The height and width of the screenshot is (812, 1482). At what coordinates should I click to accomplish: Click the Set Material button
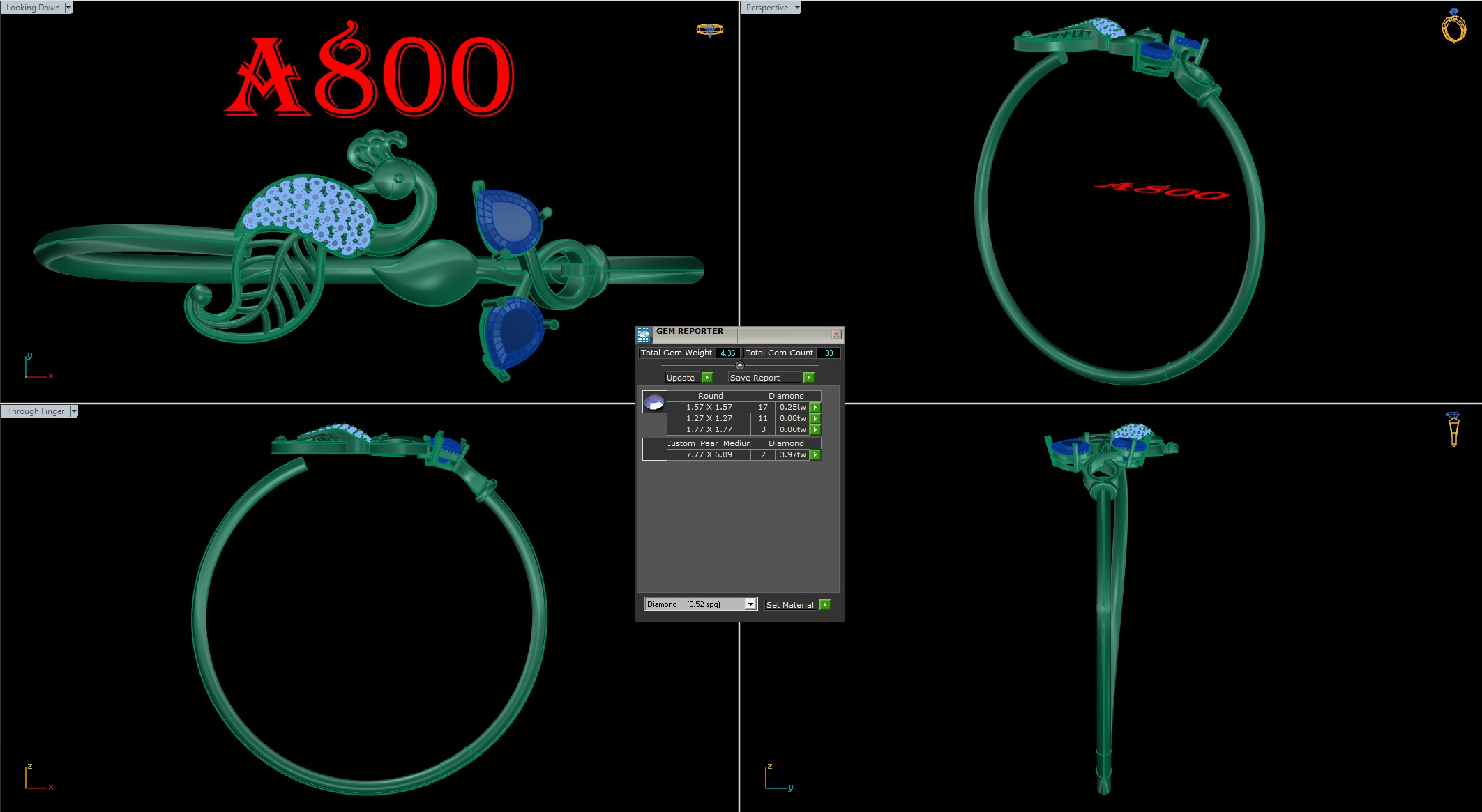[x=791, y=605]
